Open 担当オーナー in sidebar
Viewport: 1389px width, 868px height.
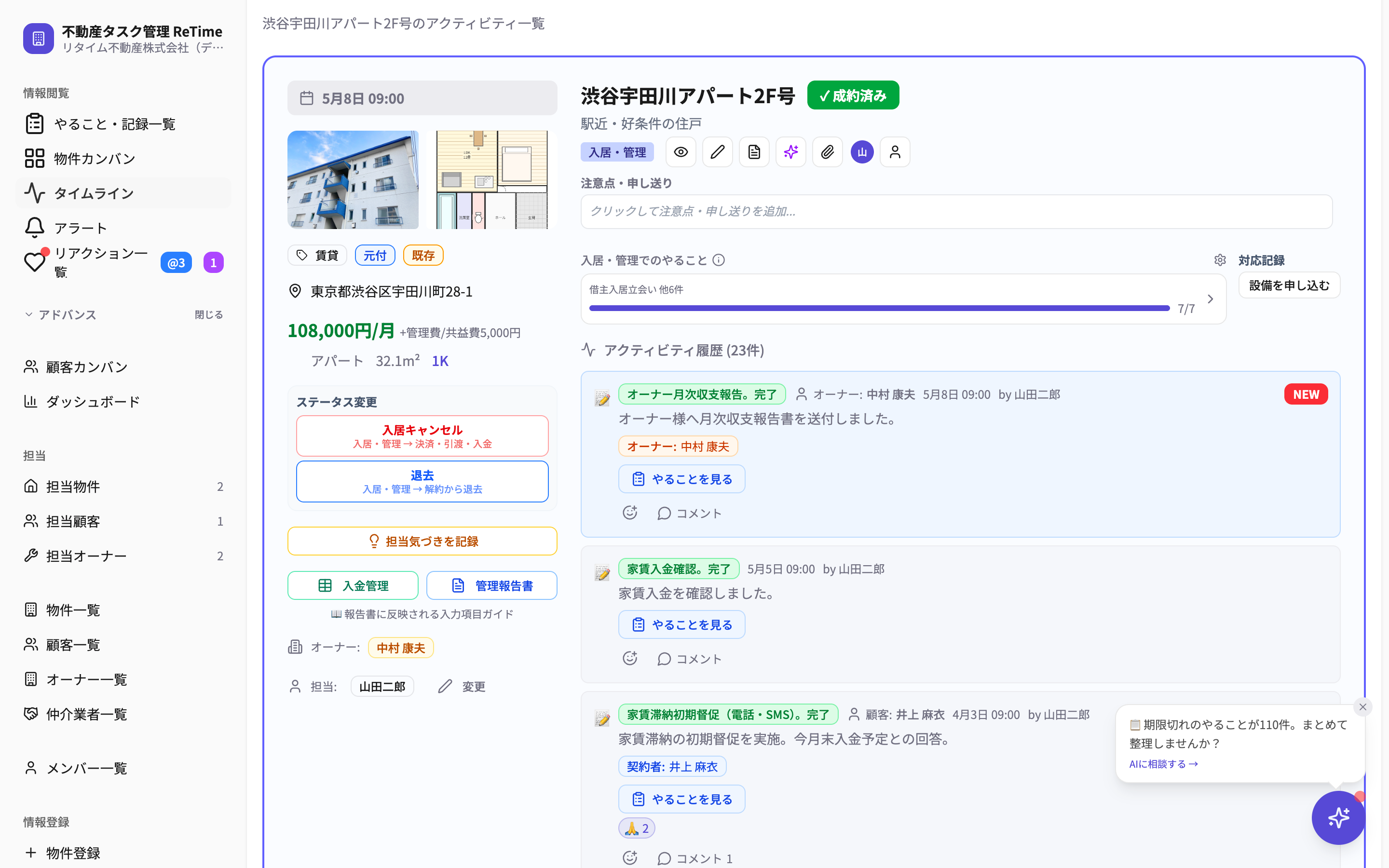123,556
